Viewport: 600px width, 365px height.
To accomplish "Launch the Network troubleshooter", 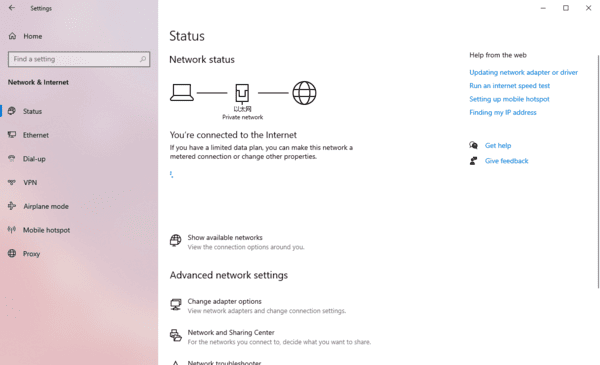I will [x=224, y=362].
